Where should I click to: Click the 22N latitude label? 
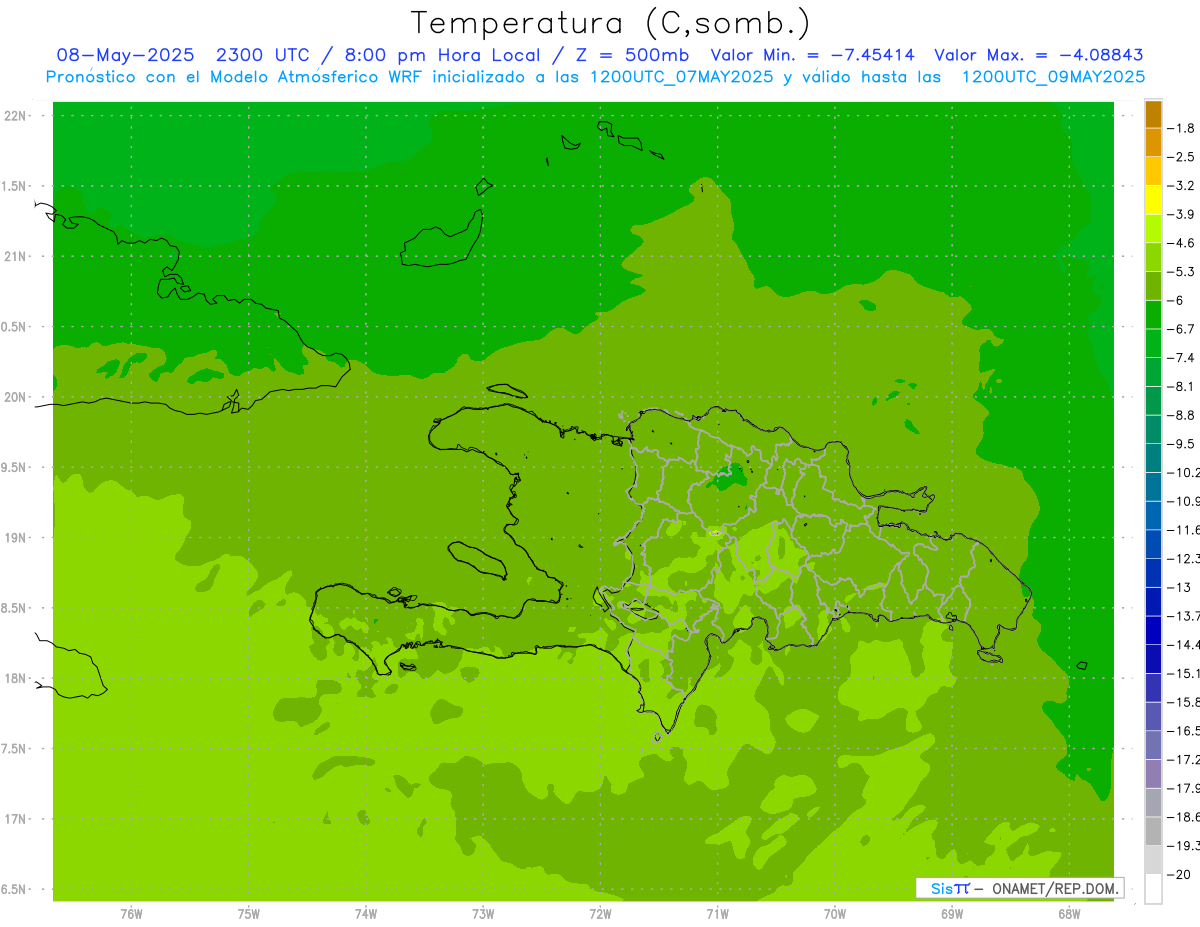(x=15, y=116)
